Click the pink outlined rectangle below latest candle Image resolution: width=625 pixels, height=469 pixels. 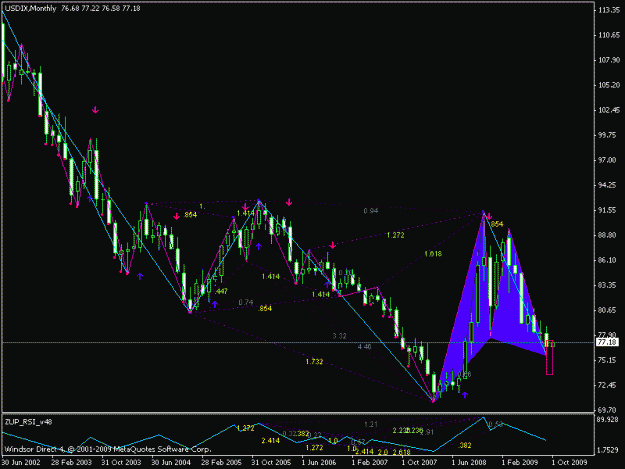click(x=549, y=357)
